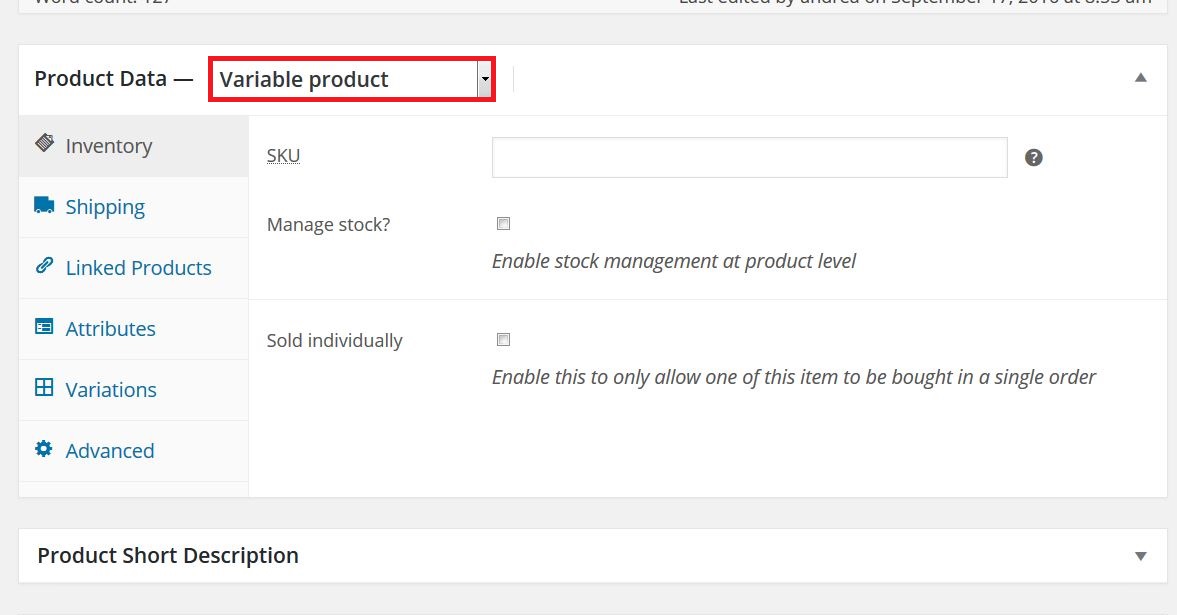This screenshot has width=1177, height=615.
Task: Click the Product Short Description heading
Action: pyautogui.click(x=168, y=556)
